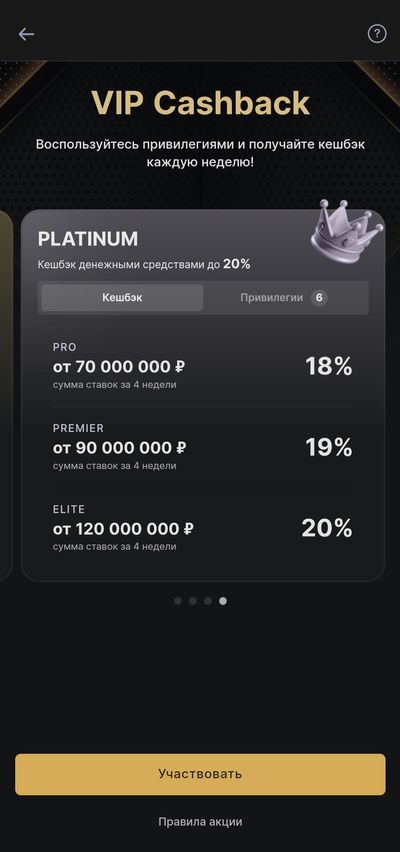400x852 pixels.
Task: Select the ELITE 20% cashback row
Action: [203, 528]
